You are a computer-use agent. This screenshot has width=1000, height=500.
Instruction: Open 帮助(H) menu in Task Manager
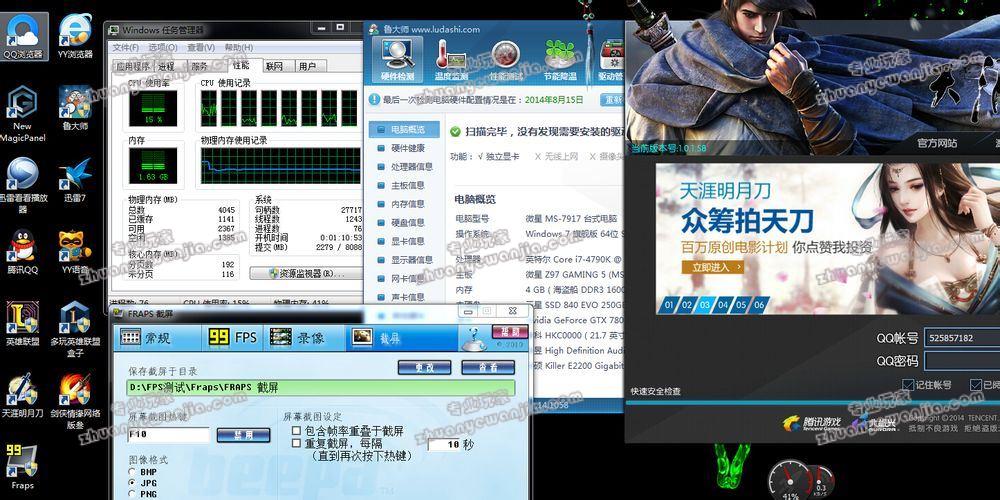tap(239, 47)
